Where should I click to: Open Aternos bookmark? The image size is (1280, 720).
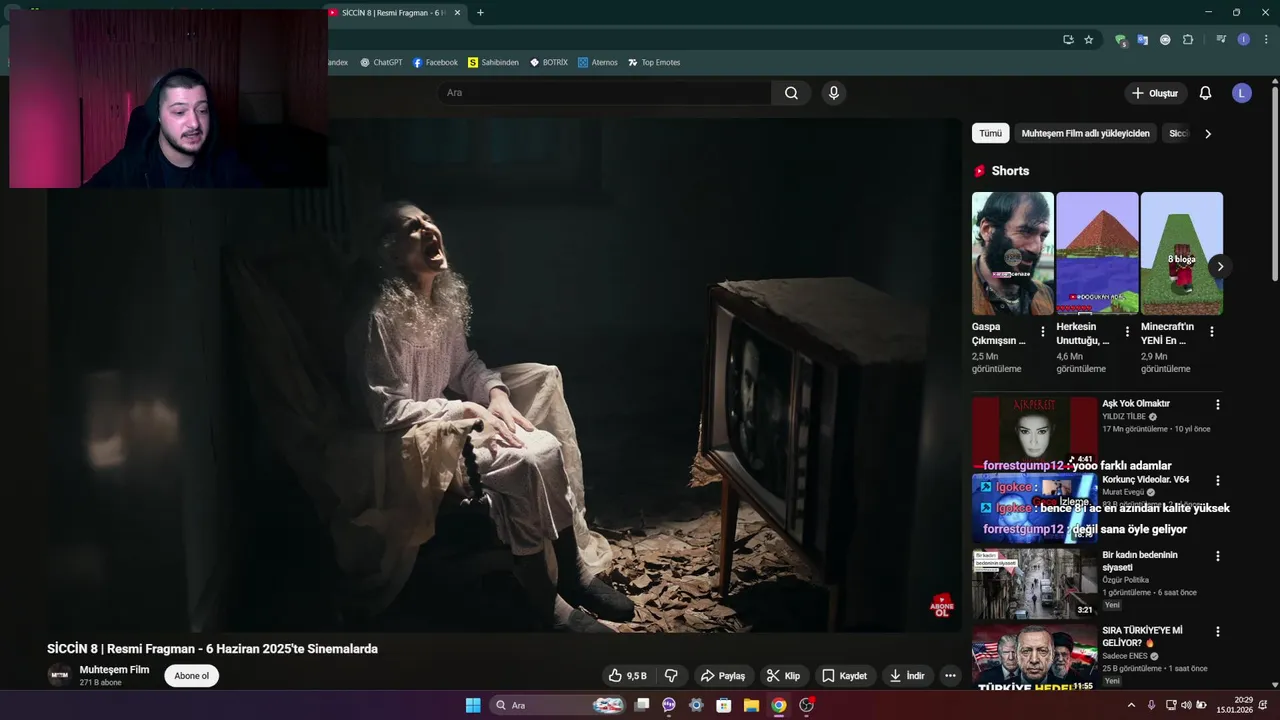tap(598, 62)
